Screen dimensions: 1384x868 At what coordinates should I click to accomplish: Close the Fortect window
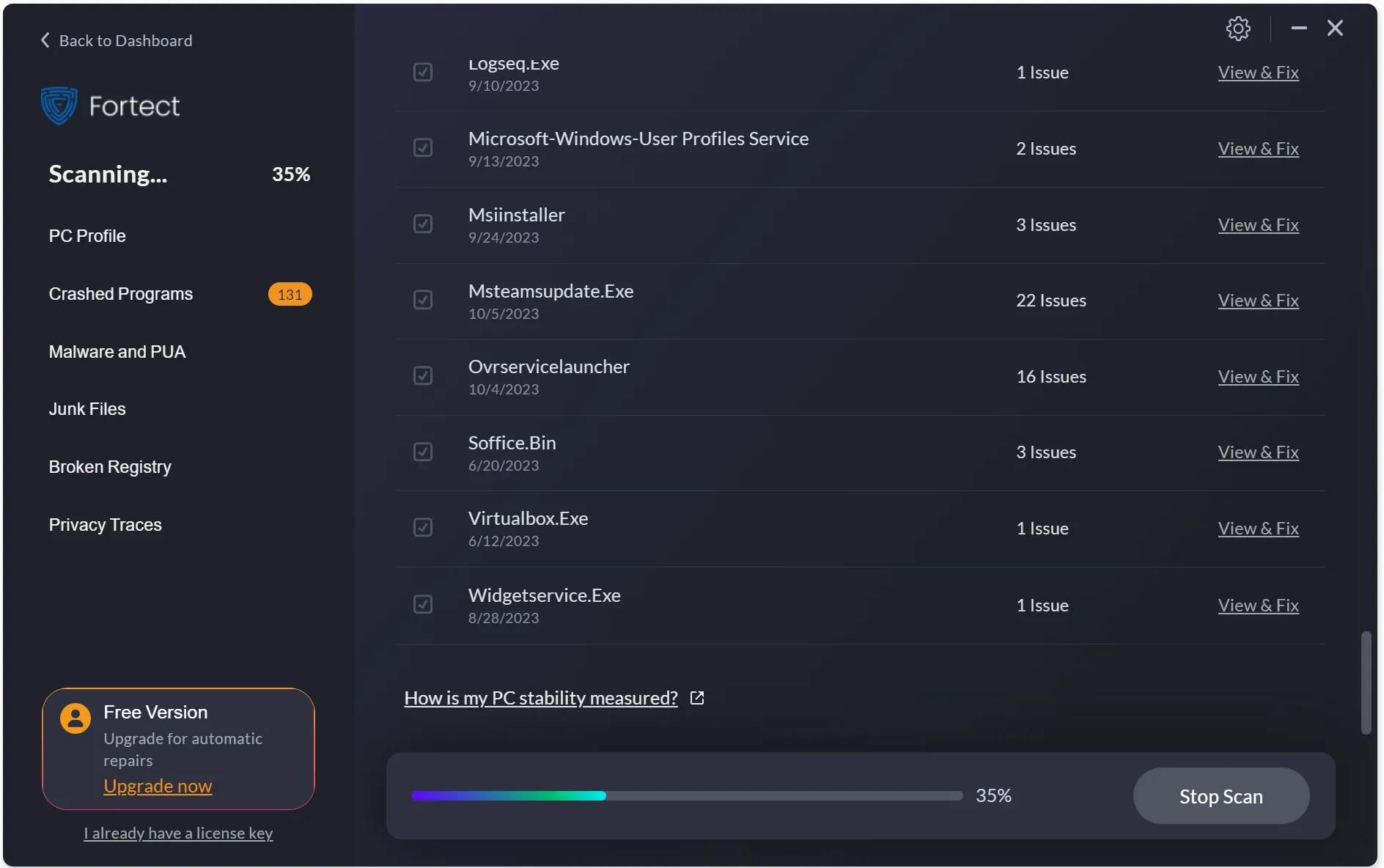coord(1335,29)
